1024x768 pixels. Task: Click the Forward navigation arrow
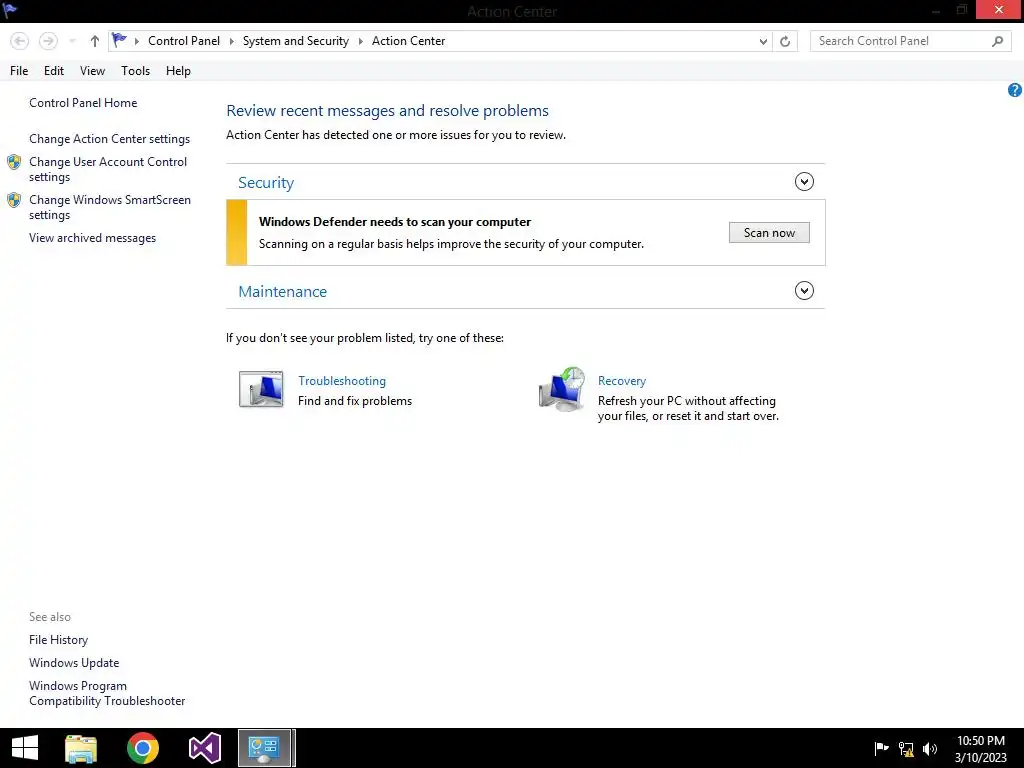tap(48, 41)
